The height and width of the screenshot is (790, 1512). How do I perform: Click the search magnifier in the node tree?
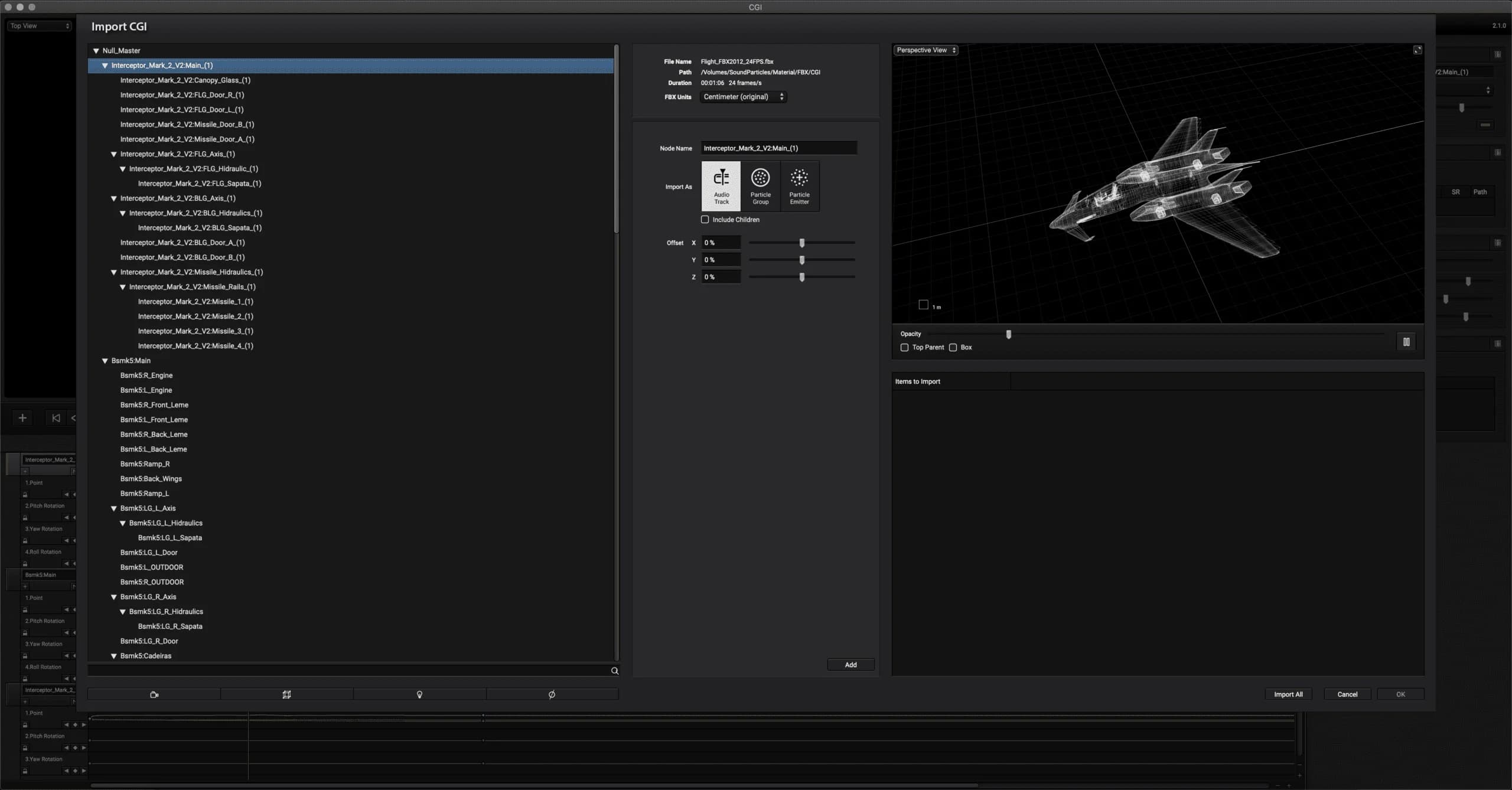[x=614, y=670]
